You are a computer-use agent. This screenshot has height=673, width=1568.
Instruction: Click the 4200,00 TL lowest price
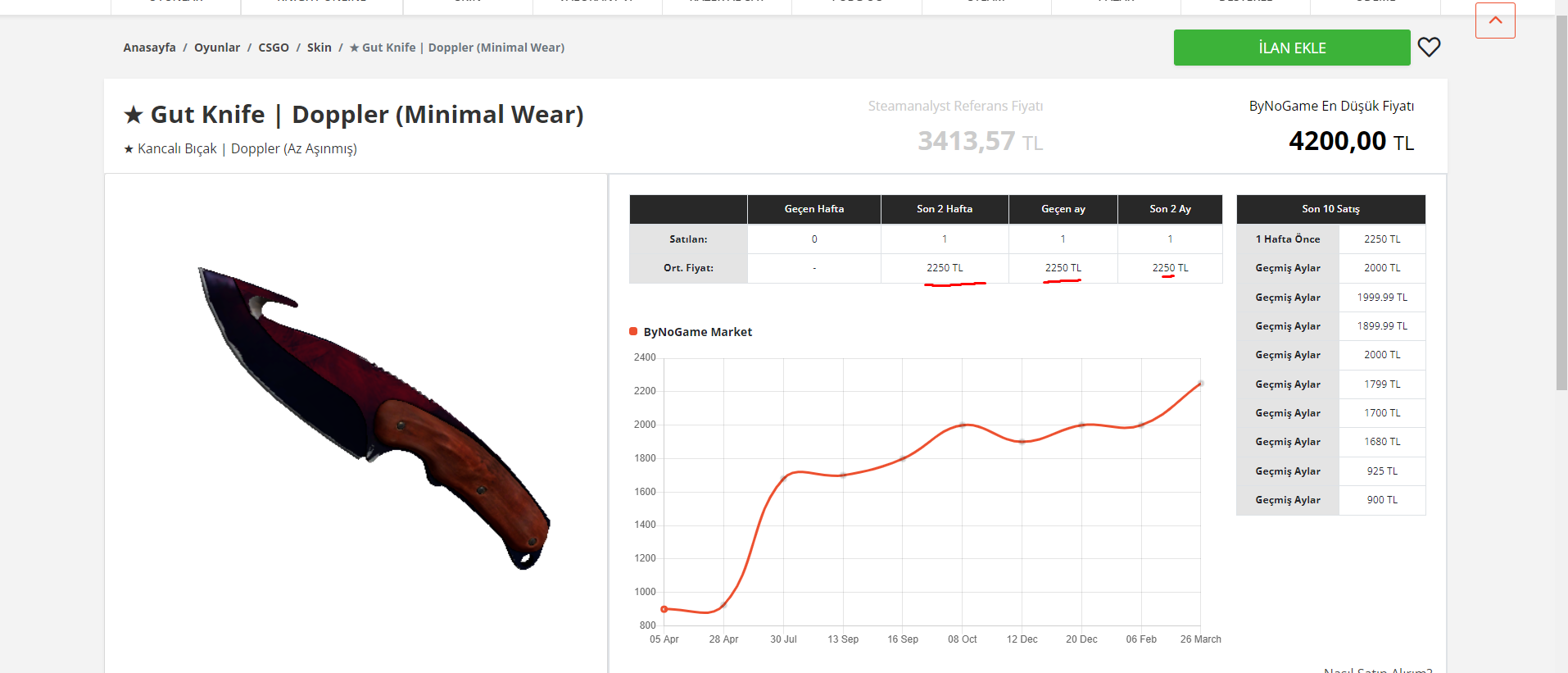pyautogui.click(x=1351, y=141)
